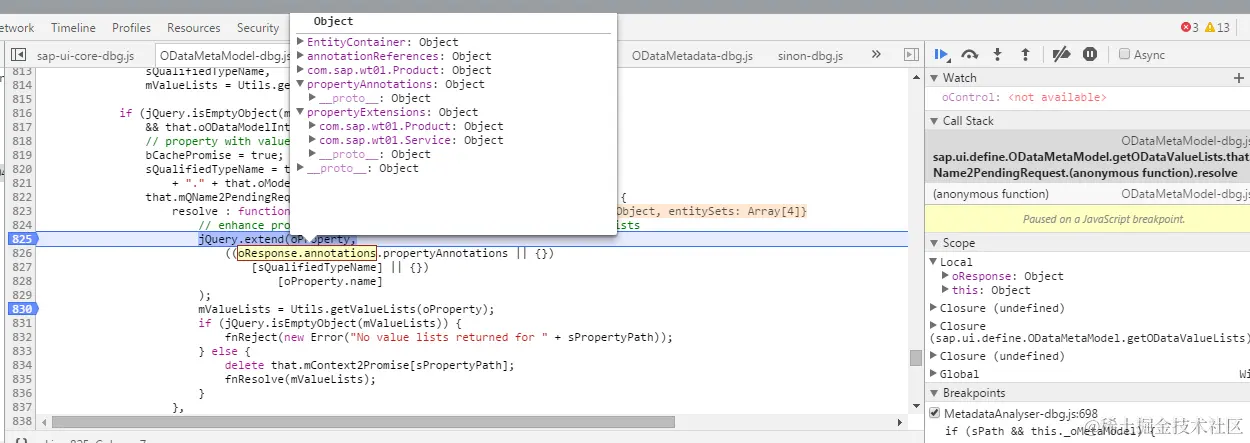
Task: Select the ODataMetaModel-dbg.js file tab
Action: [225, 56]
